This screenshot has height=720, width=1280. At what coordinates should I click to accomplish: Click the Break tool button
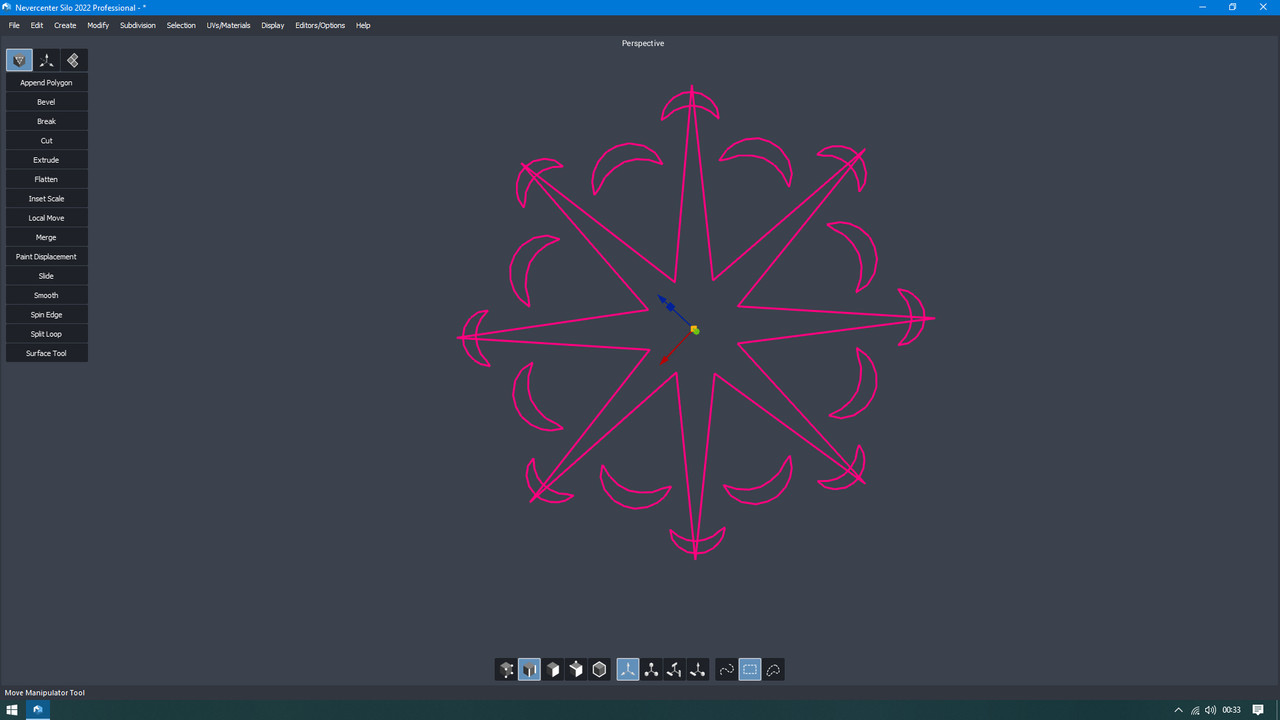[47, 121]
